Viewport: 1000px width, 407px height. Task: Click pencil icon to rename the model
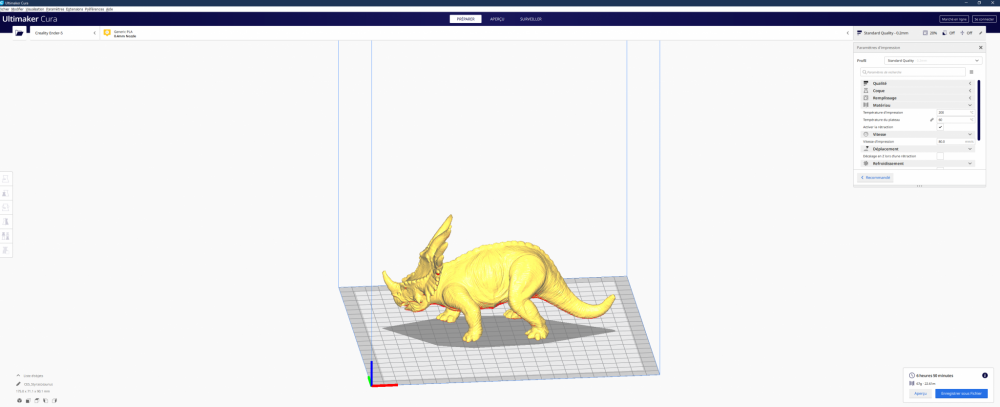point(18,384)
